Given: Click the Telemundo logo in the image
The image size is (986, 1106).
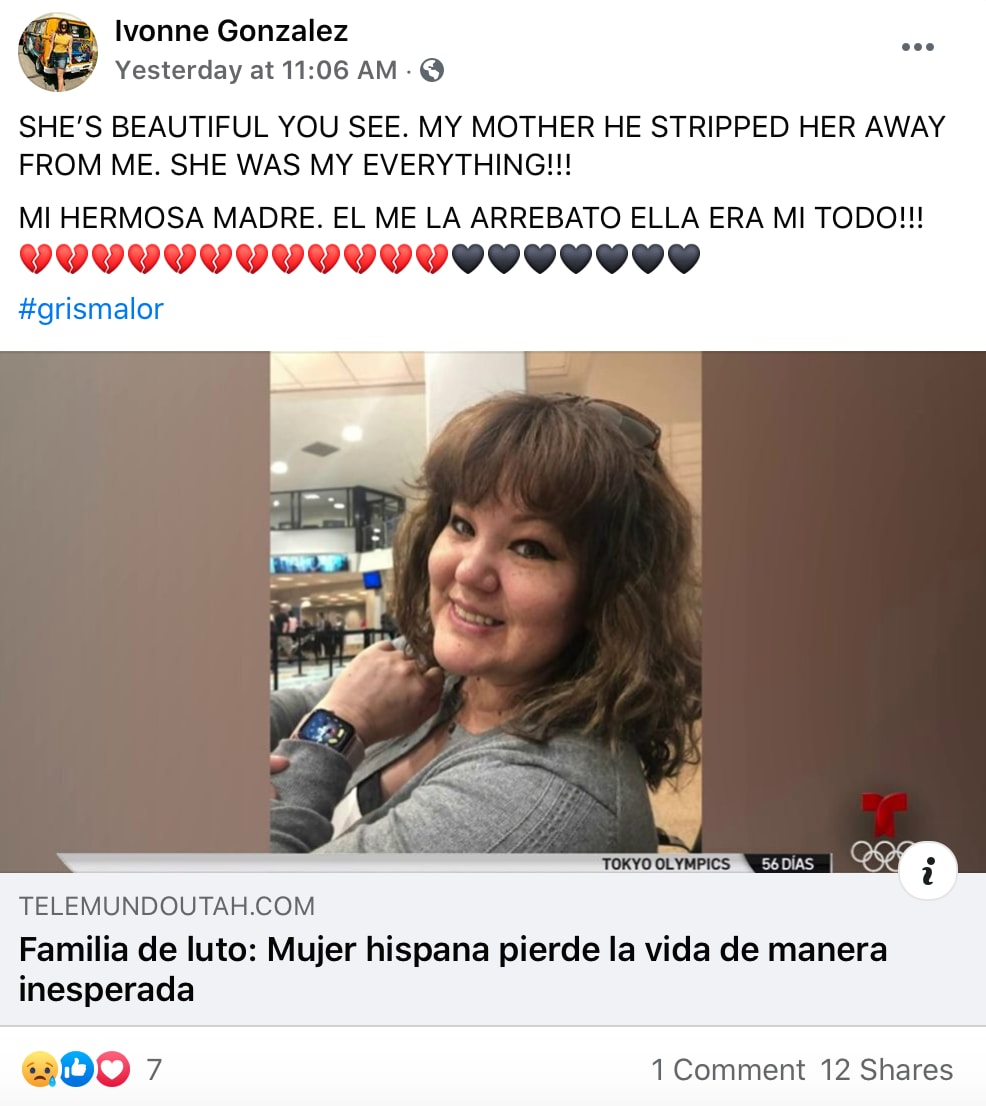Looking at the screenshot, I should coord(884,814).
